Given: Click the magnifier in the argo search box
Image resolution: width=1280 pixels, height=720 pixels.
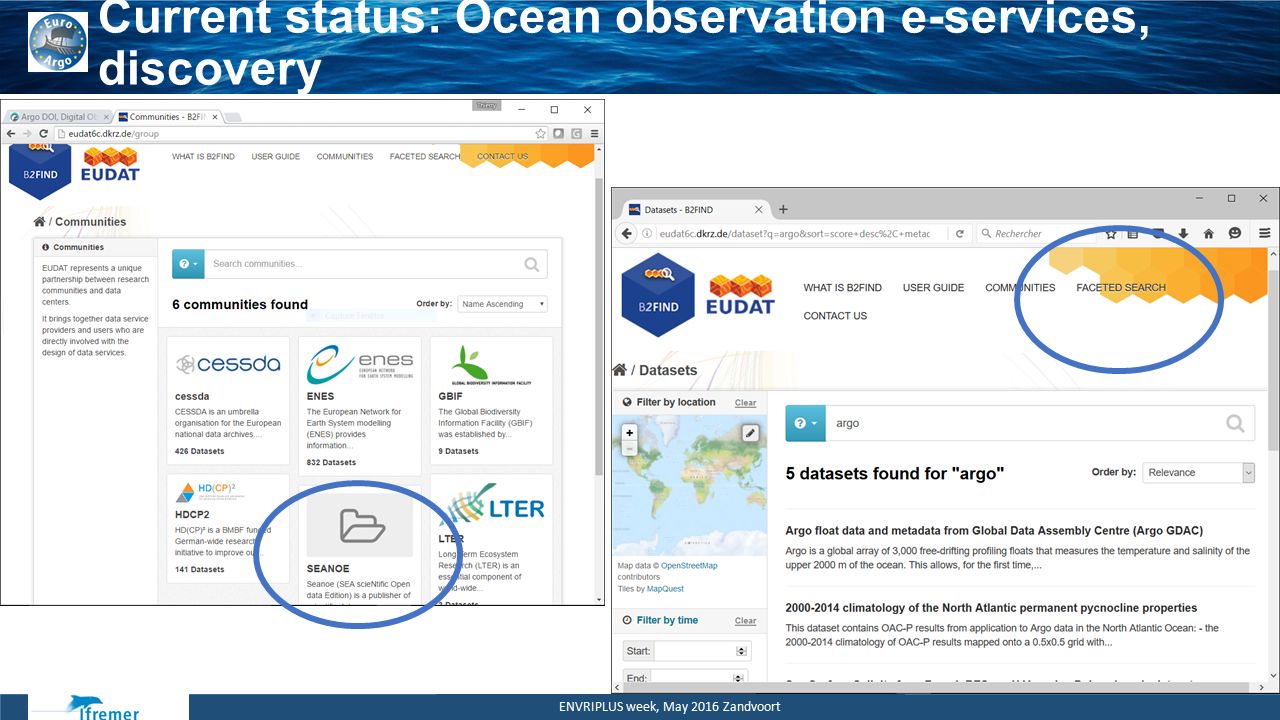Looking at the screenshot, I should click(x=1235, y=423).
